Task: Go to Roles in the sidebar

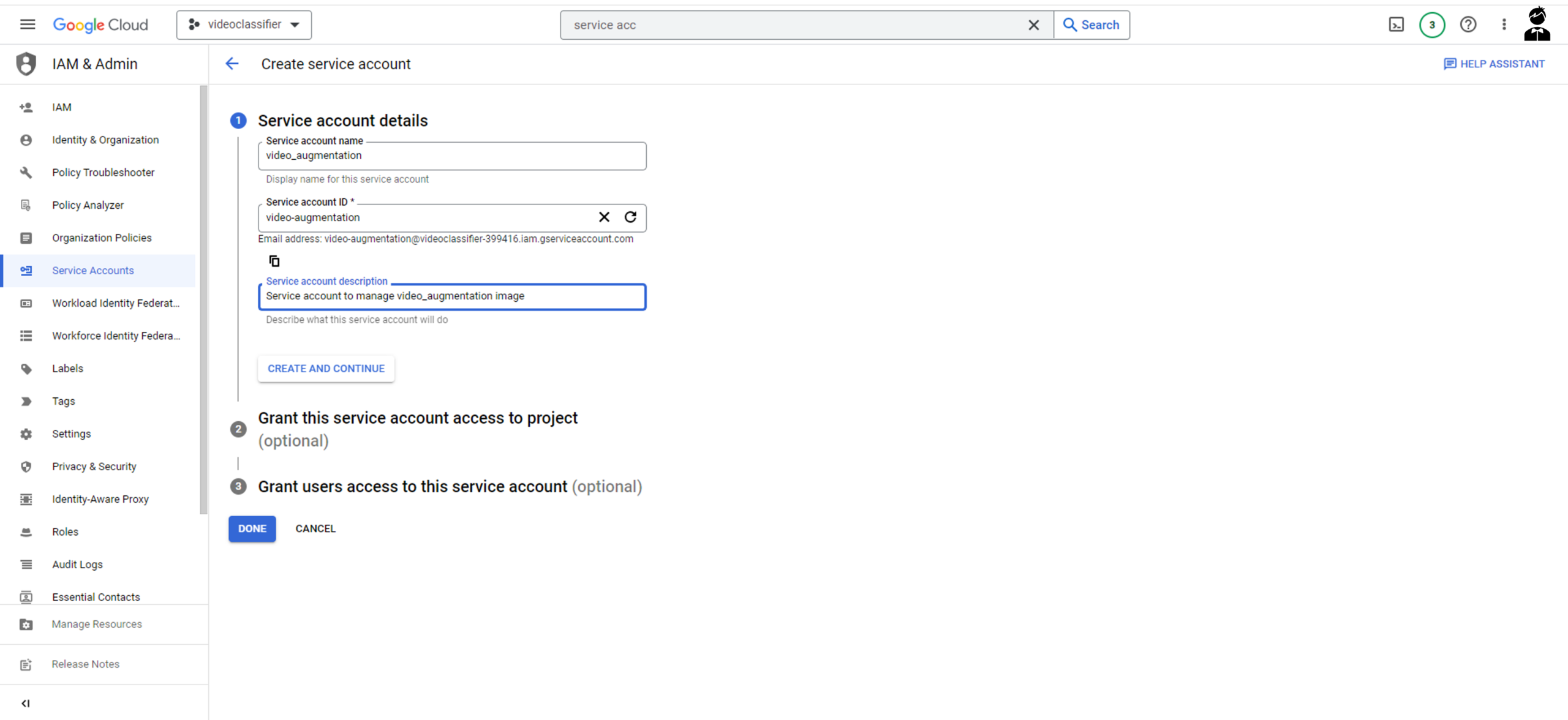Action: [x=65, y=531]
